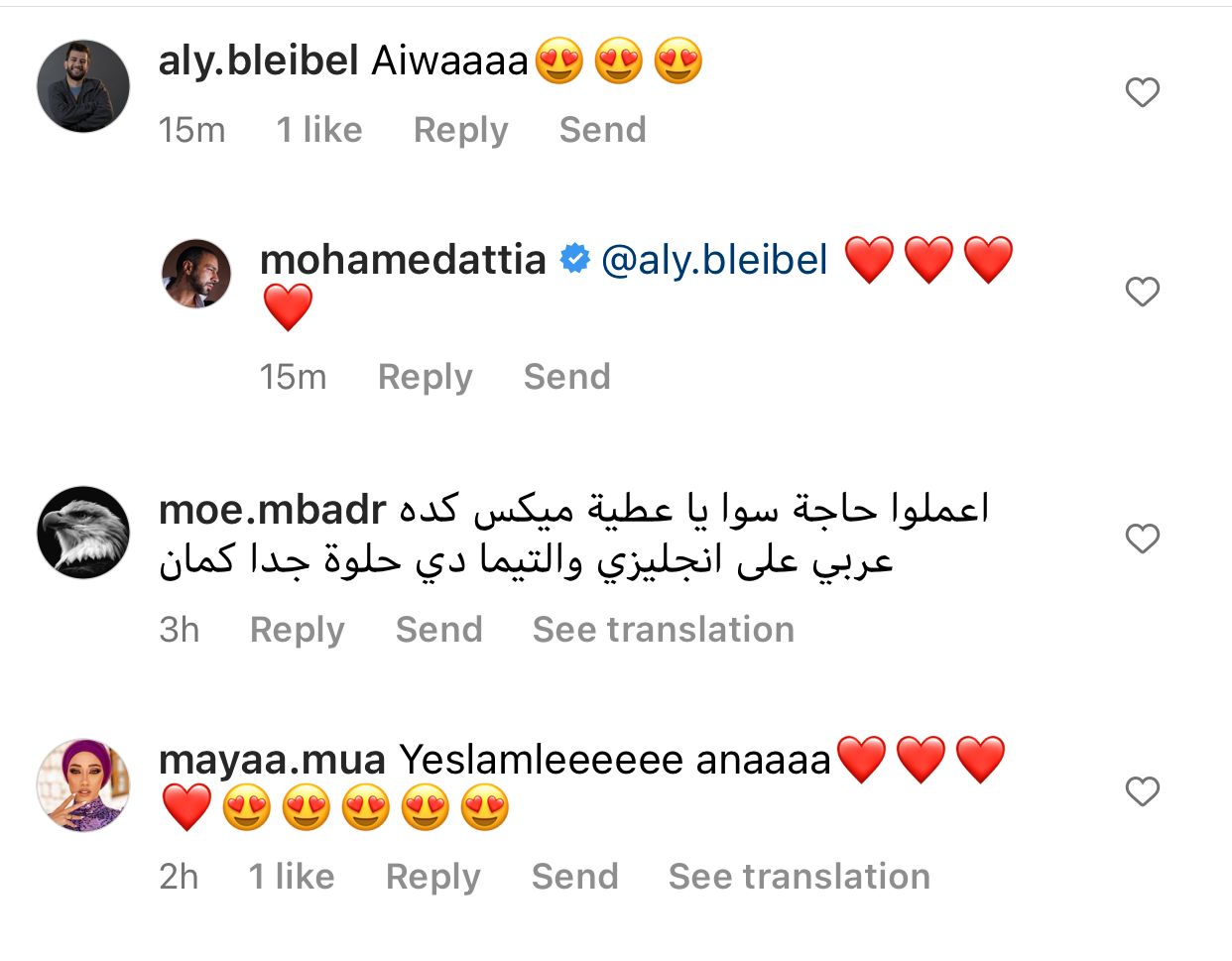Open the @aly.bleibel mention link
The width and height of the screenshot is (1232, 961).
point(714,260)
